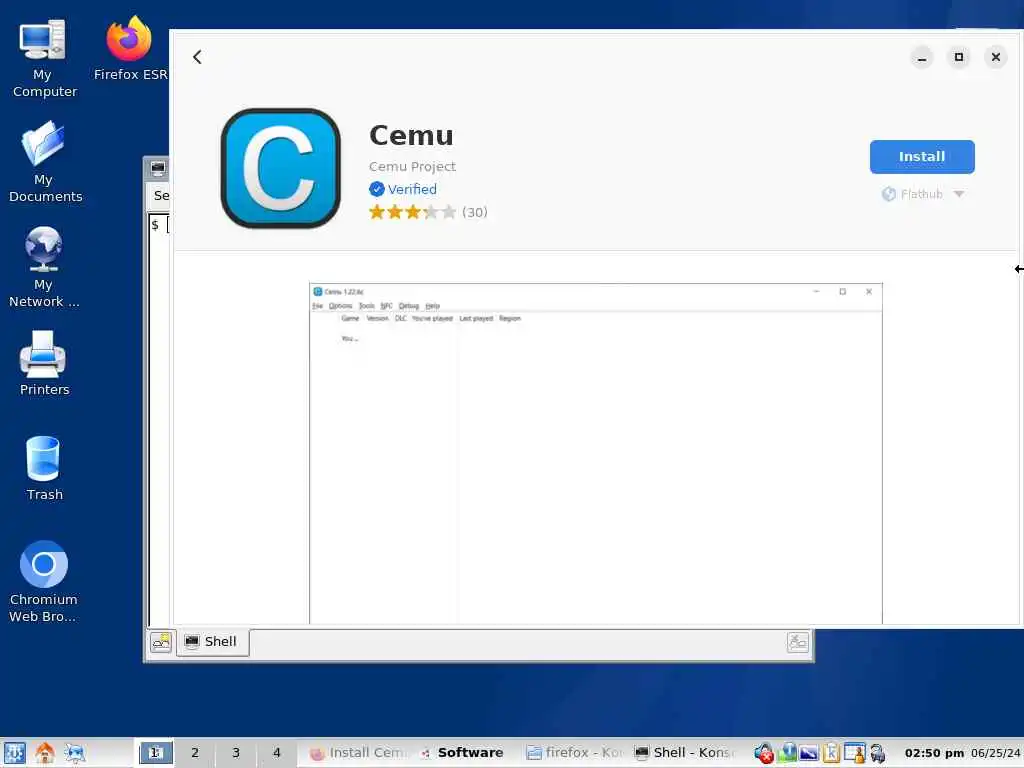The image size is (1024, 768).
Task: Launch Firefox ESR from desktop
Action: (130, 50)
